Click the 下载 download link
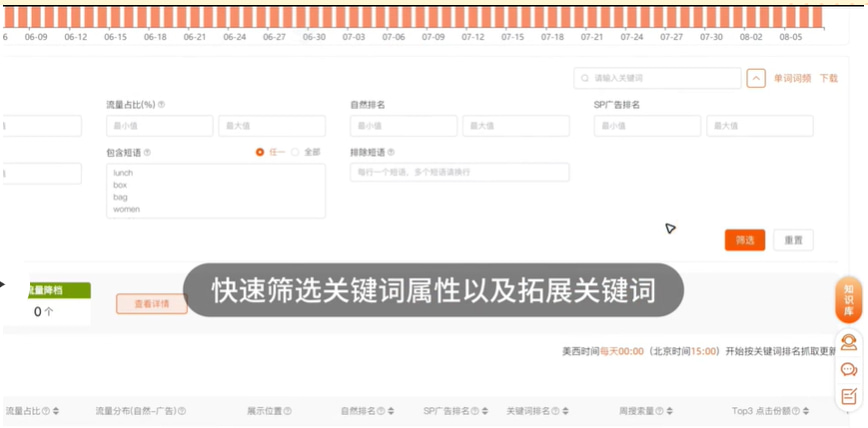 pos(829,79)
